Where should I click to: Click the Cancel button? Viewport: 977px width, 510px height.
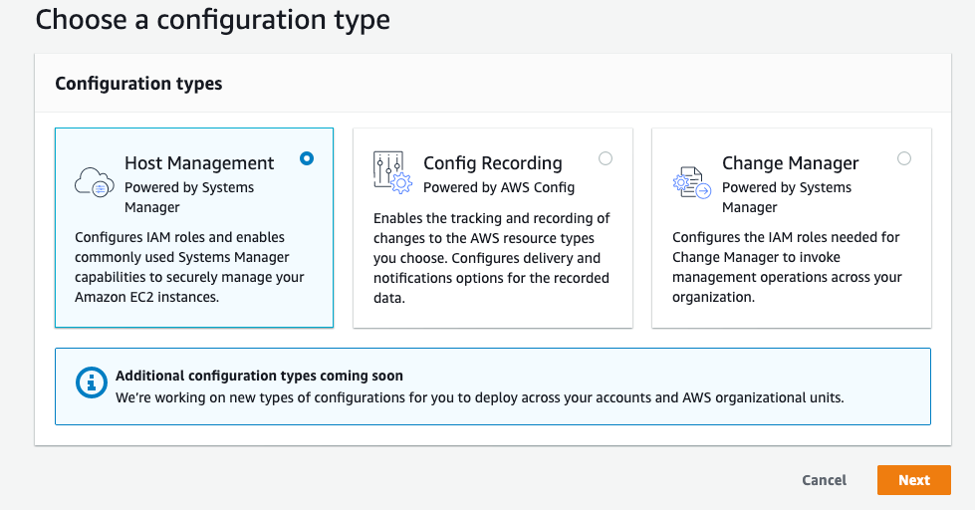pyautogui.click(x=824, y=480)
